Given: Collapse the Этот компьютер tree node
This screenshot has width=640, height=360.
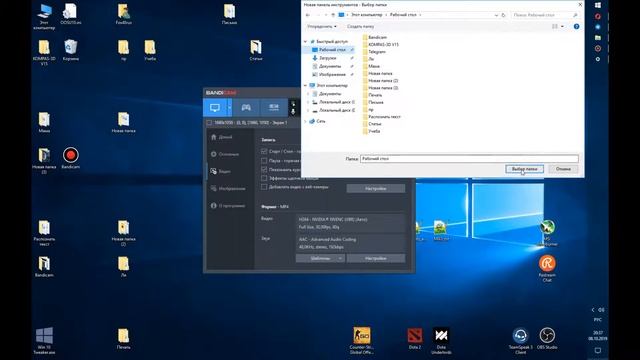Looking at the screenshot, I should (305, 85).
